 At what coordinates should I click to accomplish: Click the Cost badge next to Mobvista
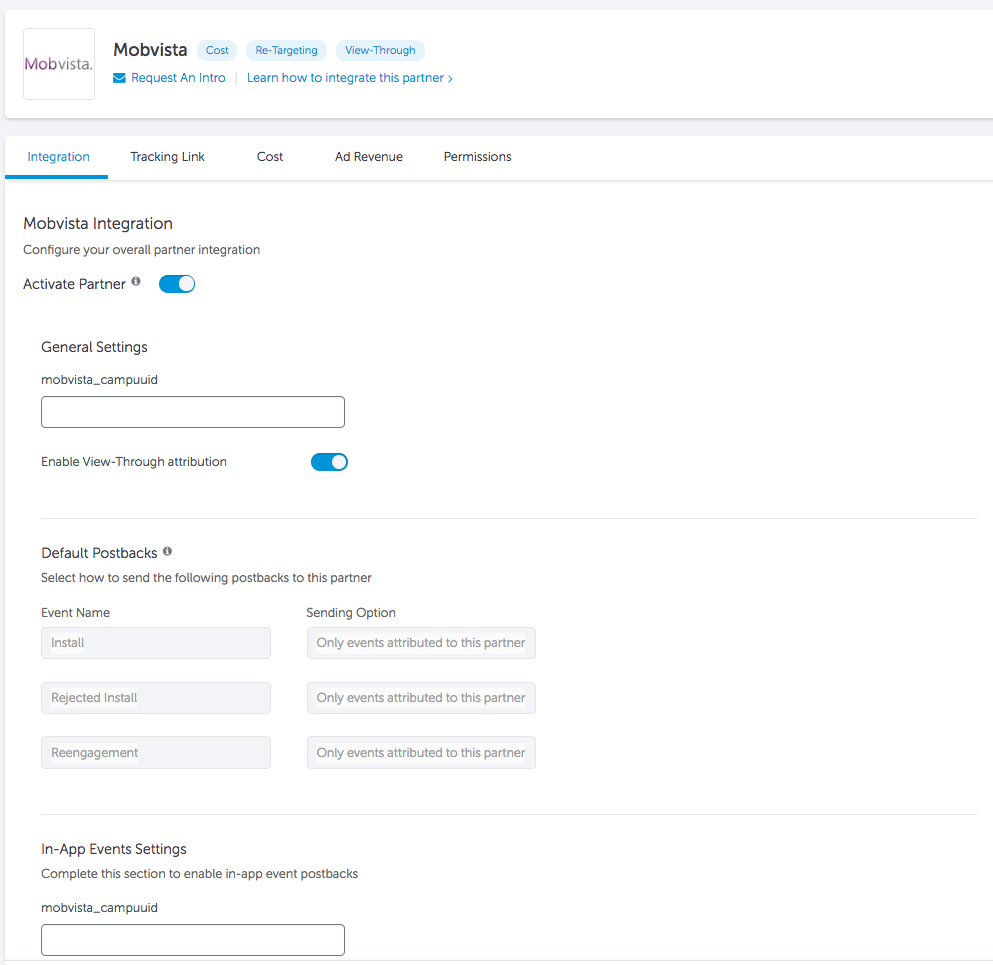coord(217,50)
